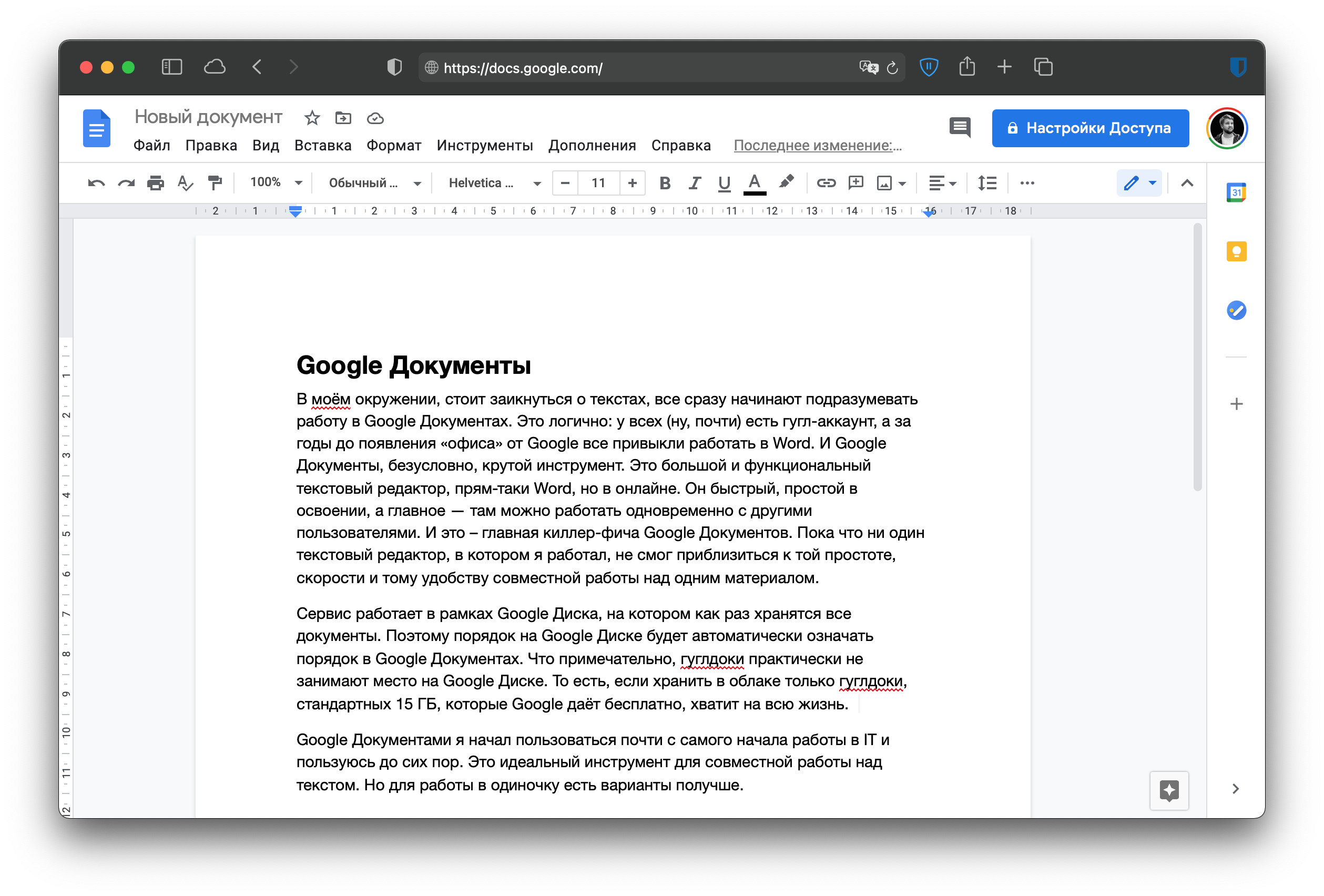Expand the image insert dropdown arrow
This screenshot has height=896, width=1324.
pyautogui.click(x=902, y=184)
